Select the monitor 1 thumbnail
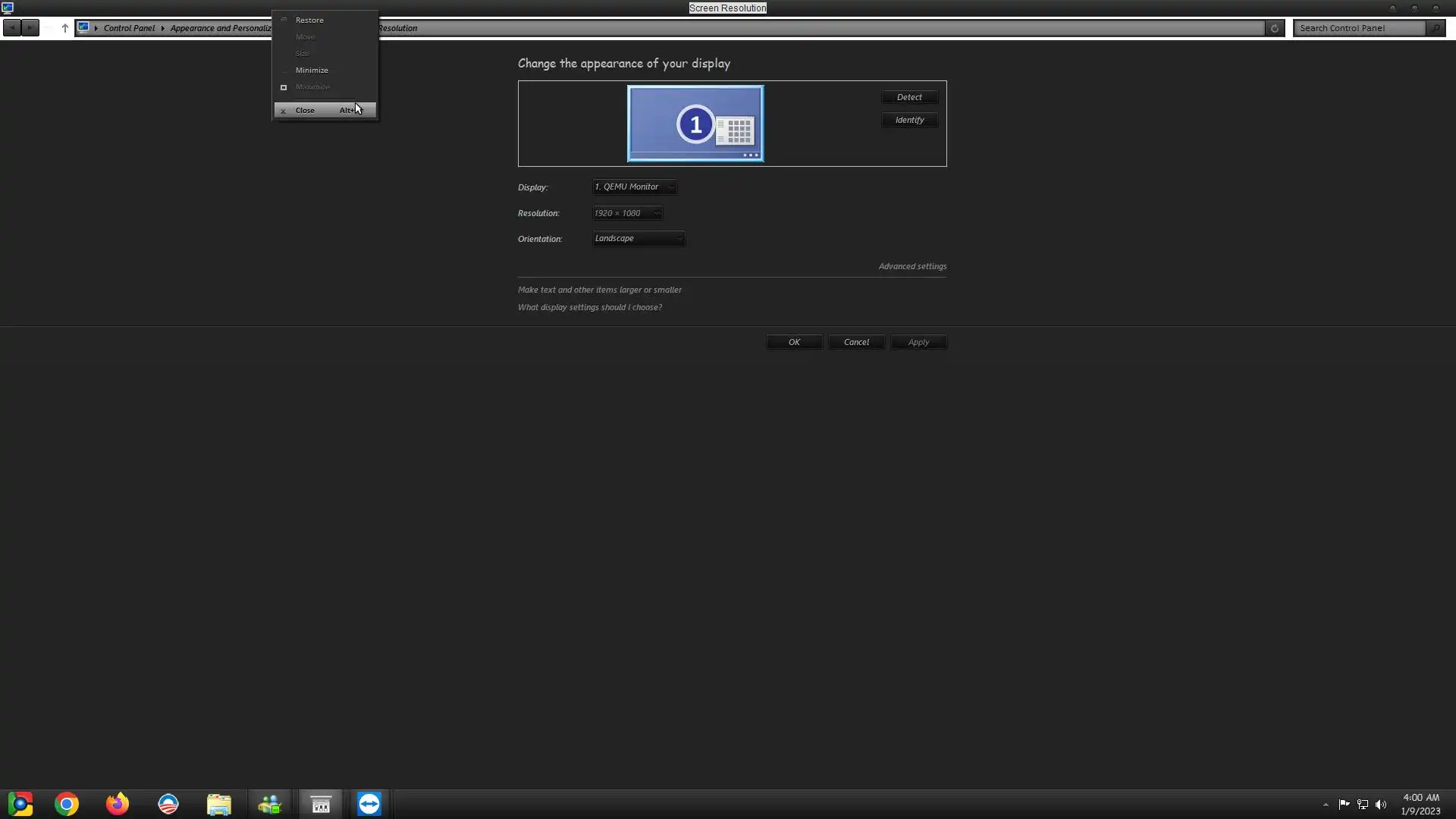 click(x=695, y=124)
